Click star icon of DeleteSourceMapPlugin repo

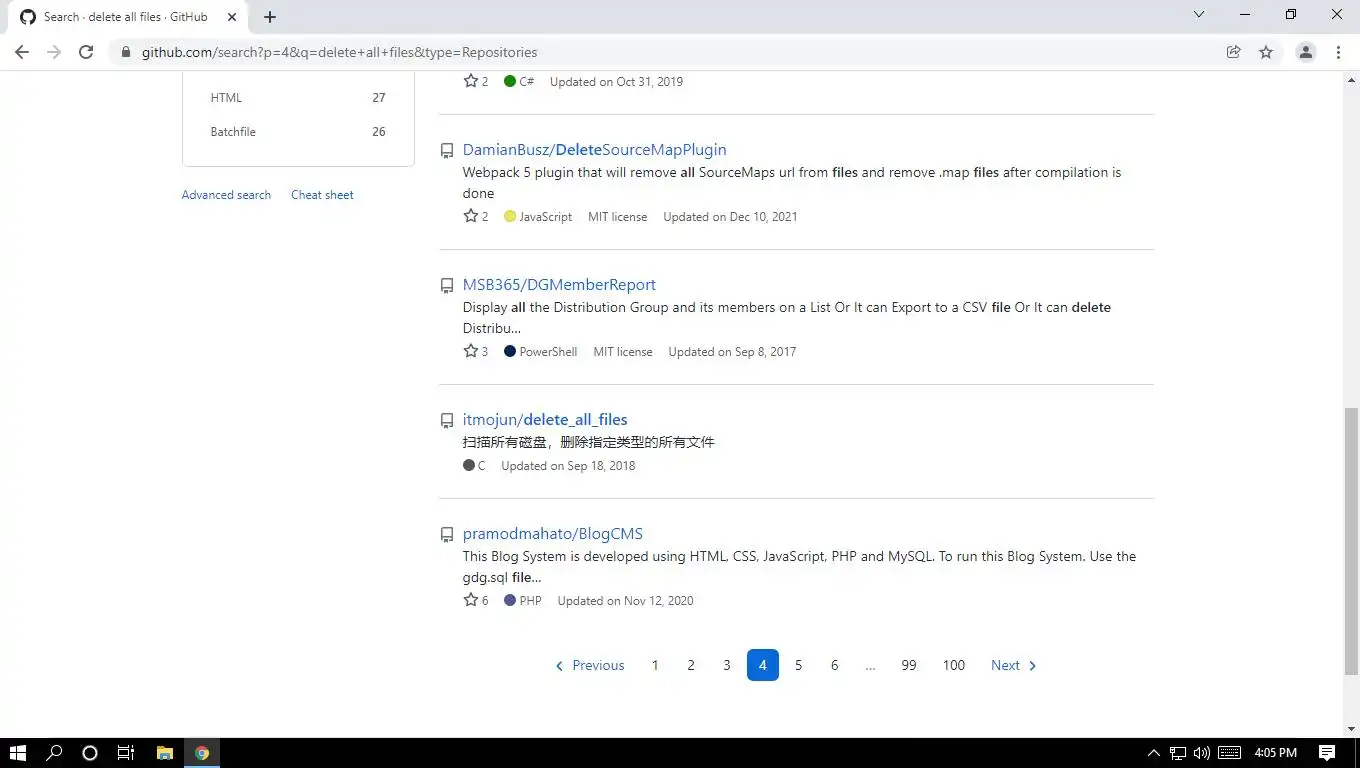(471, 216)
